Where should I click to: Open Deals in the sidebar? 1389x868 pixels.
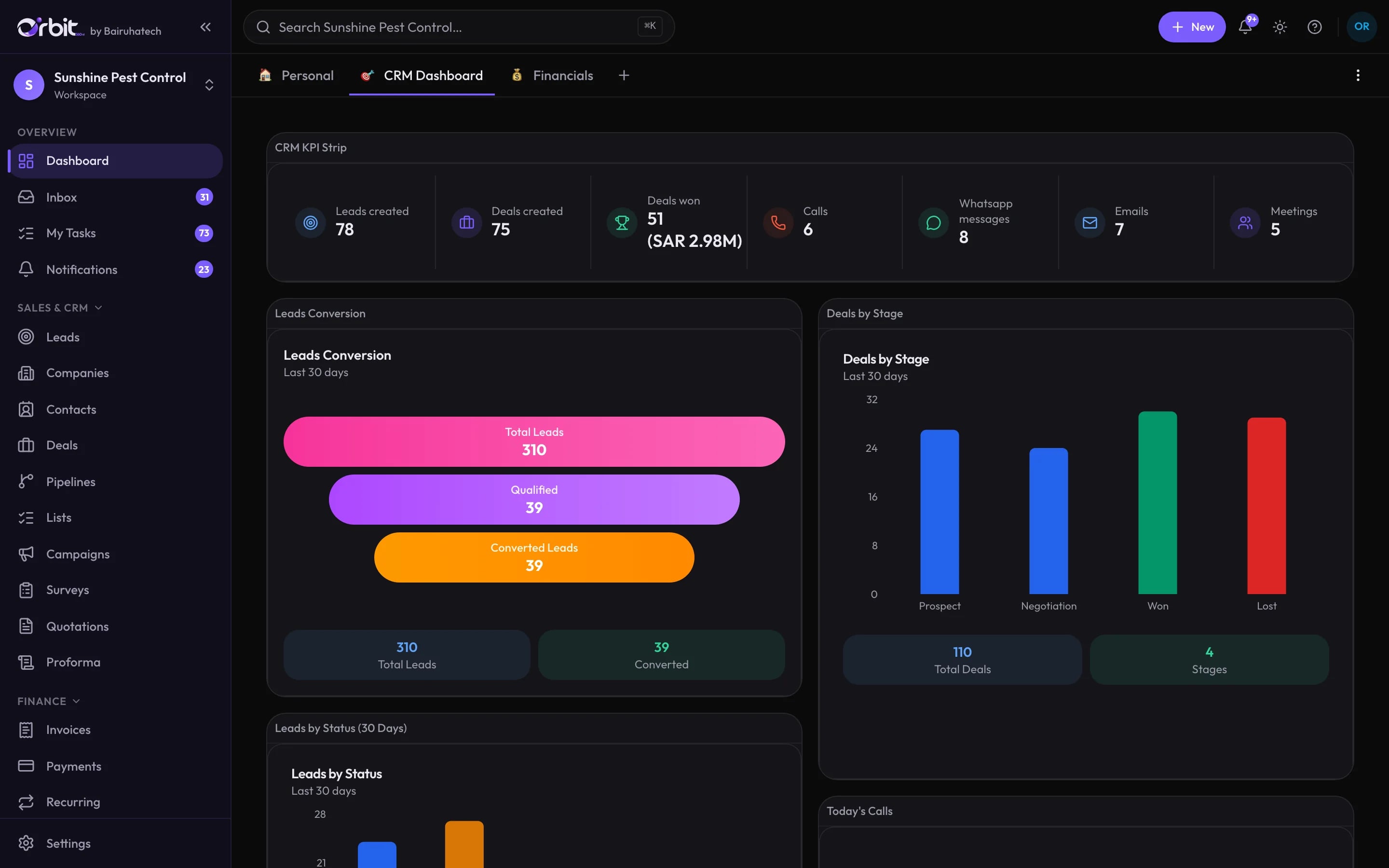pyautogui.click(x=115, y=446)
